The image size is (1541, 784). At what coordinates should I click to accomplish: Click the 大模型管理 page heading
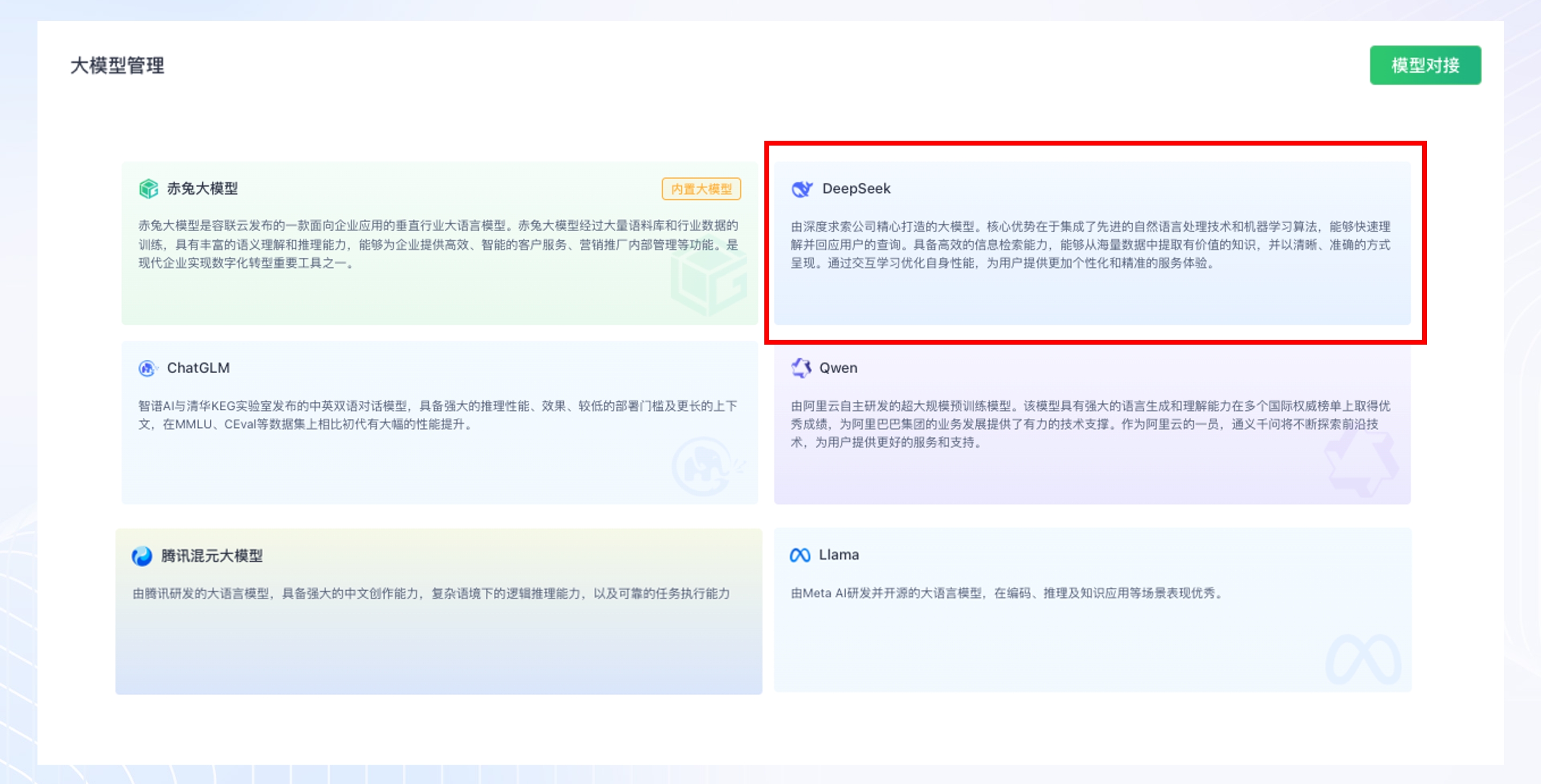tap(117, 65)
